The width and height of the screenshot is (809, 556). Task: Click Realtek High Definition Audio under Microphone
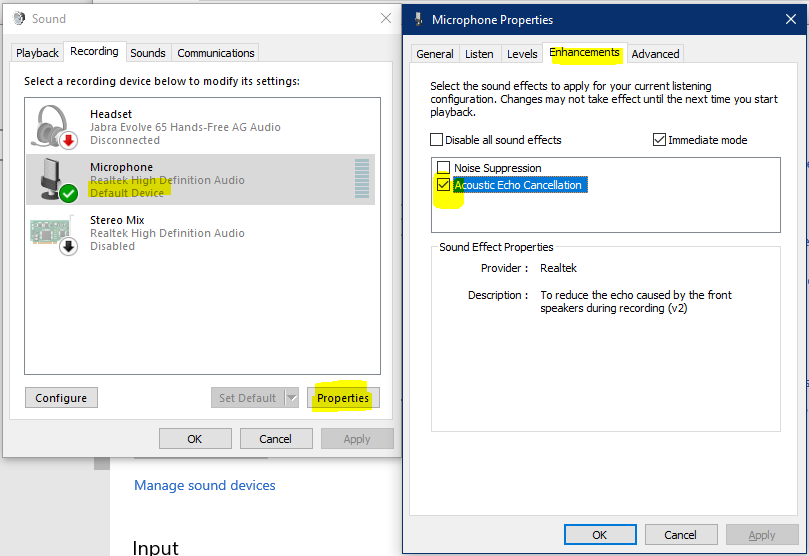pyautogui.click(x=167, y=180)
